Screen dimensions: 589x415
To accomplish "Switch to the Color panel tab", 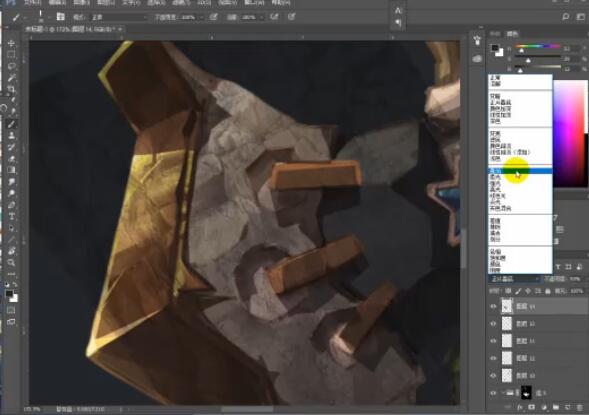I will 512,33.
